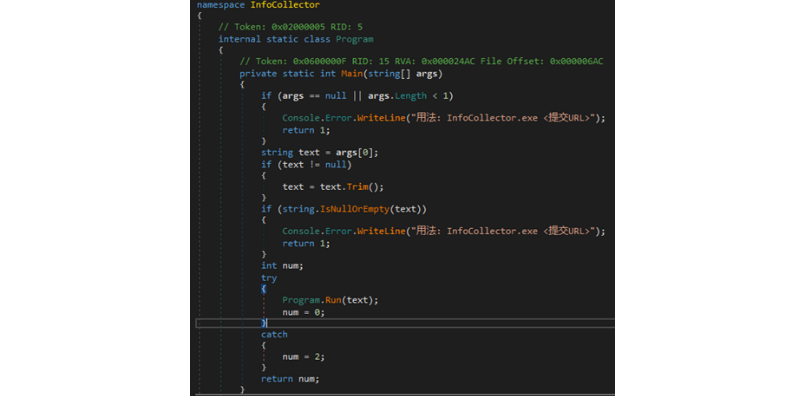Follow the Run method in Program.Run(text)
This screenshot has width=800, height=396.
[333, 300]
